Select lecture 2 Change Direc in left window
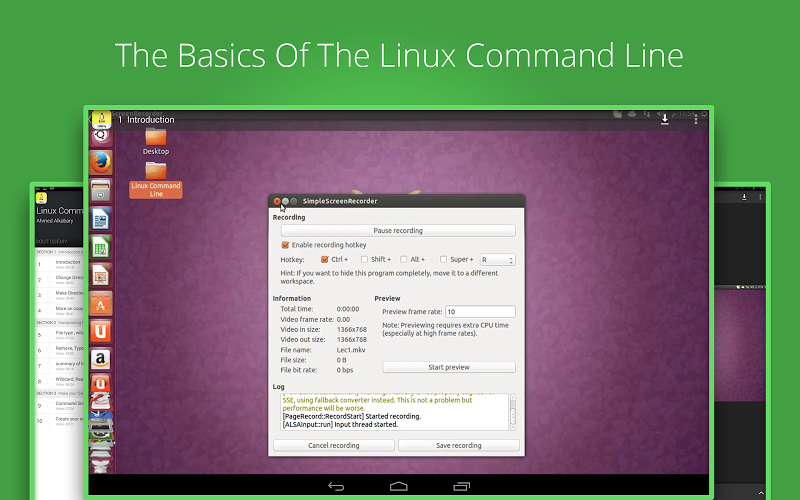The height and width of the screenshot is (500, 800). (59, 279)
